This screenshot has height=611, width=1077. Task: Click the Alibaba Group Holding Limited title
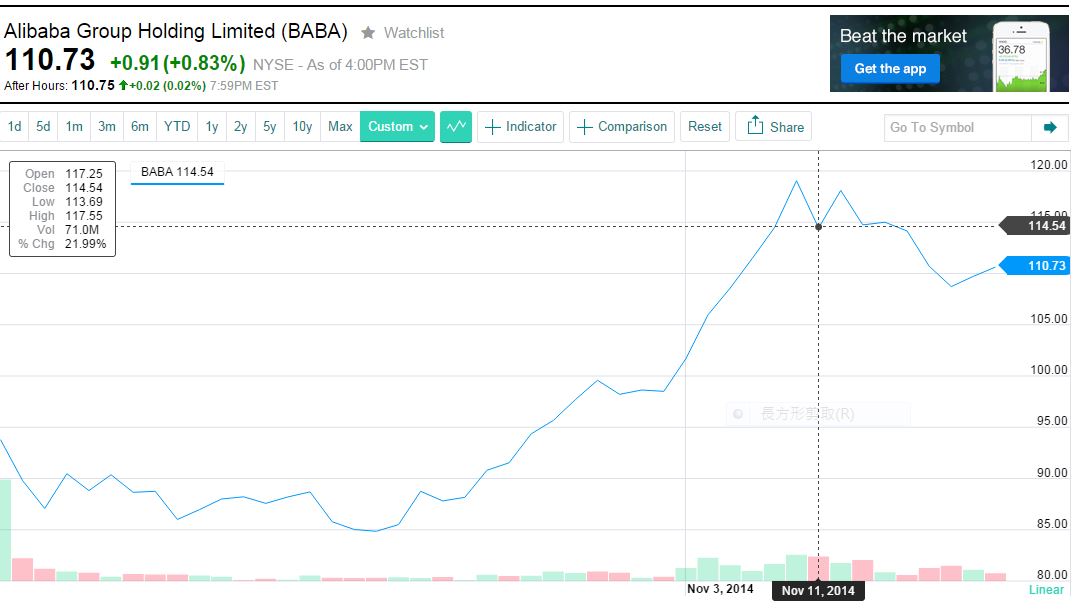[176, 31]
